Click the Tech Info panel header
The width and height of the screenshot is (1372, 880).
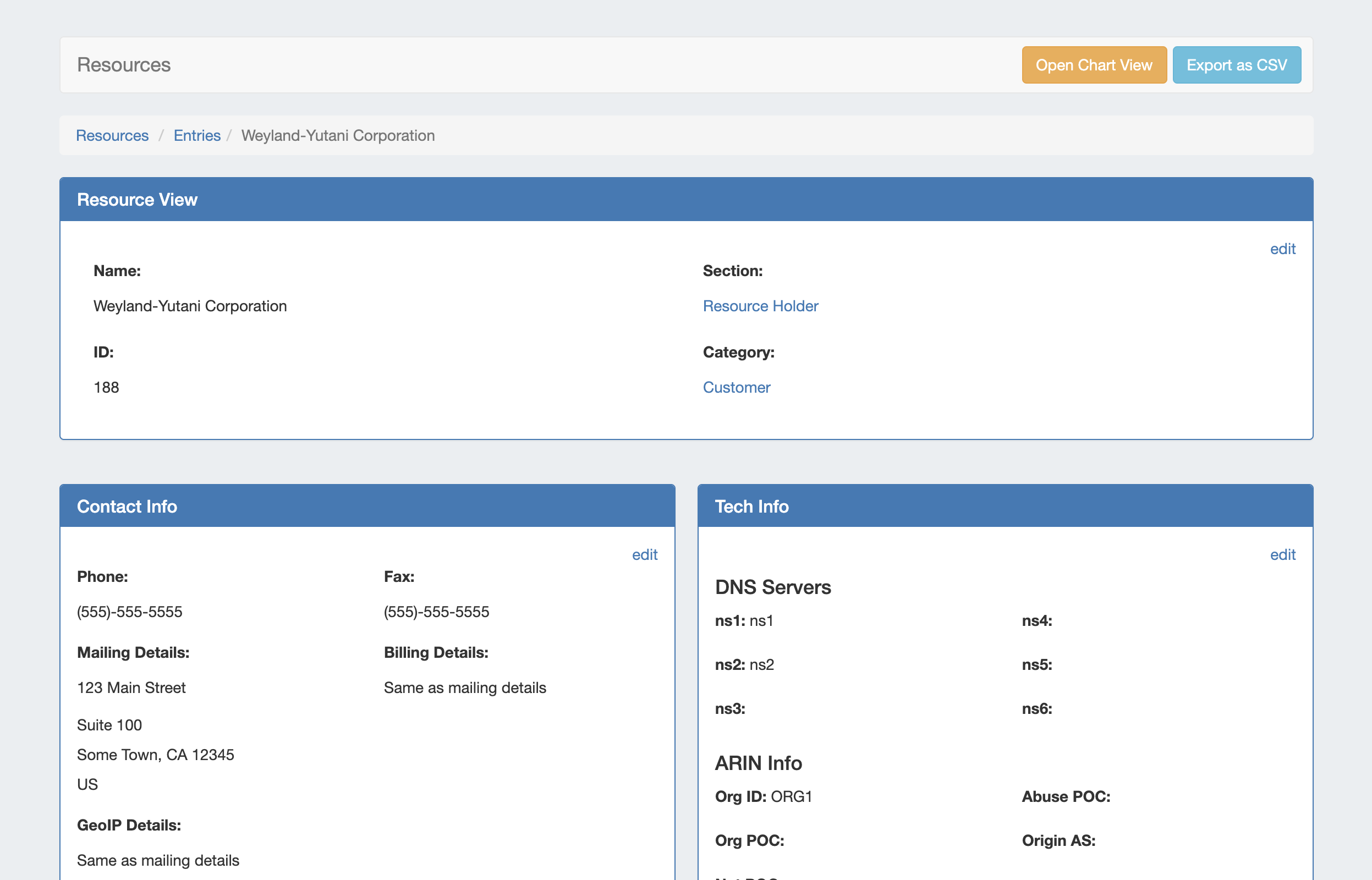[x=751, y=507]
